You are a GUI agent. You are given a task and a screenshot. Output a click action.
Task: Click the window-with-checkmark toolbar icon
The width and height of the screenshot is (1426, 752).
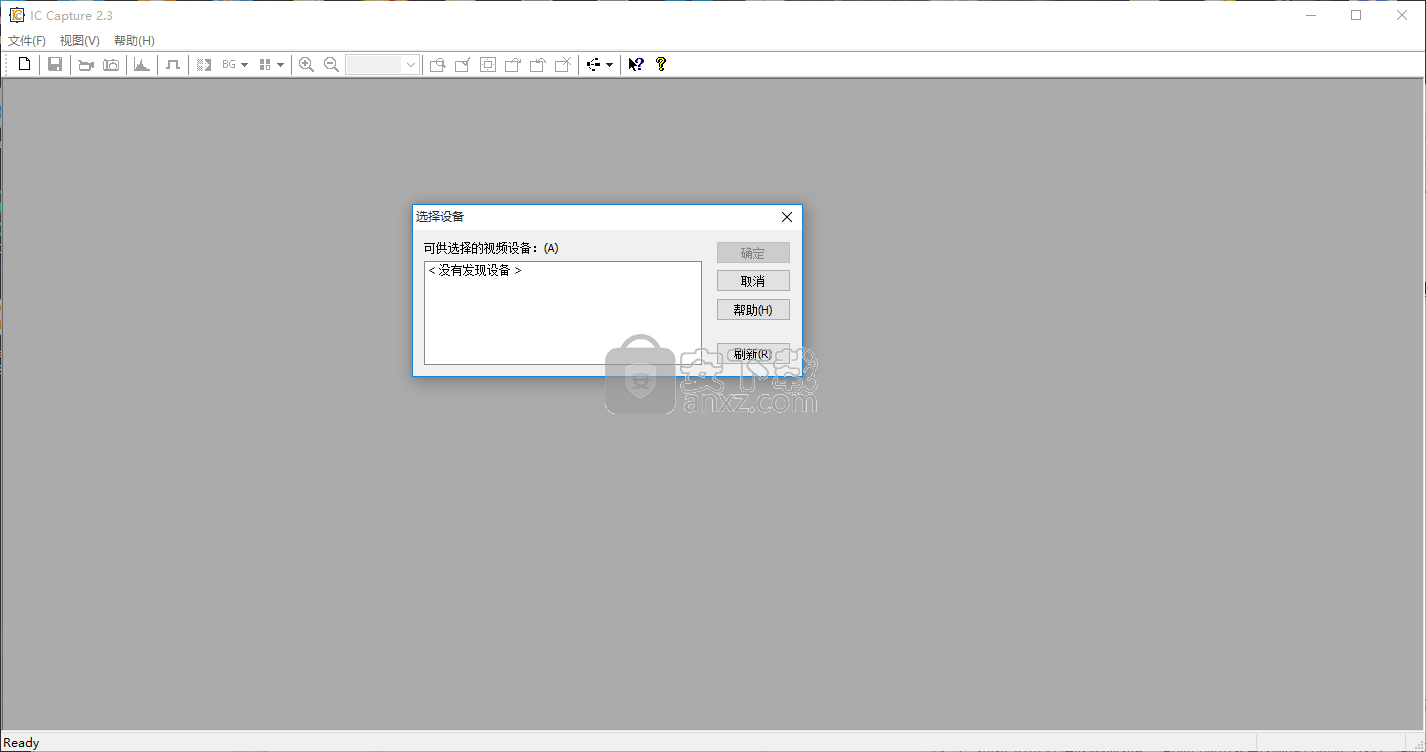click(x=462, y=64)
